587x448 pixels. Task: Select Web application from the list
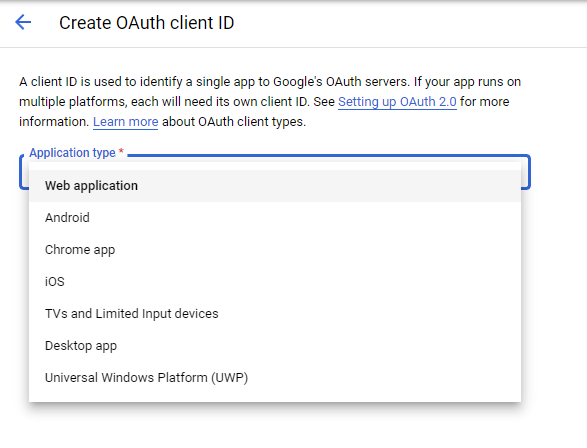(x=275, y=186)
